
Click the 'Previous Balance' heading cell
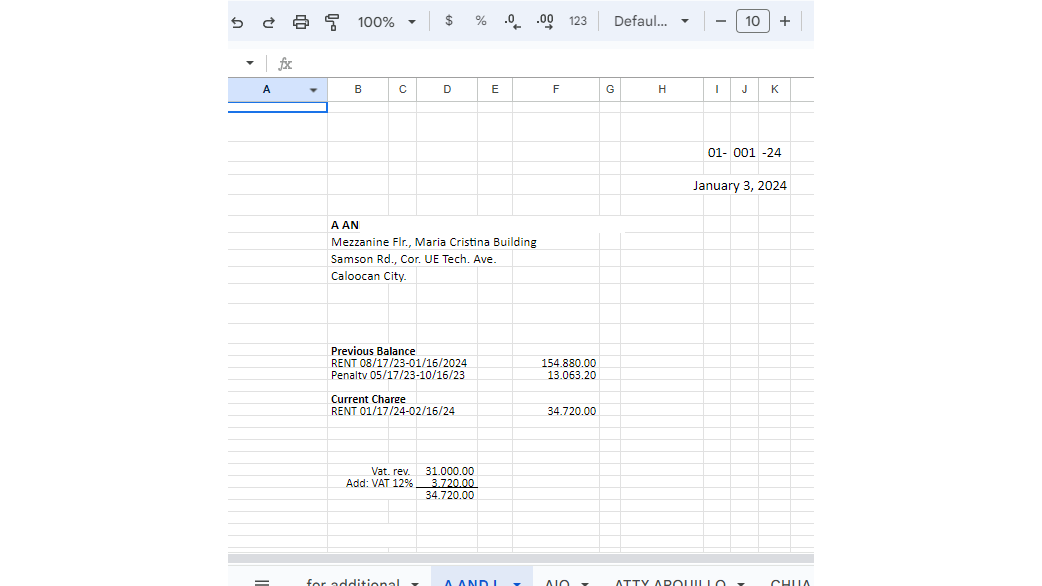pos(373,351)
